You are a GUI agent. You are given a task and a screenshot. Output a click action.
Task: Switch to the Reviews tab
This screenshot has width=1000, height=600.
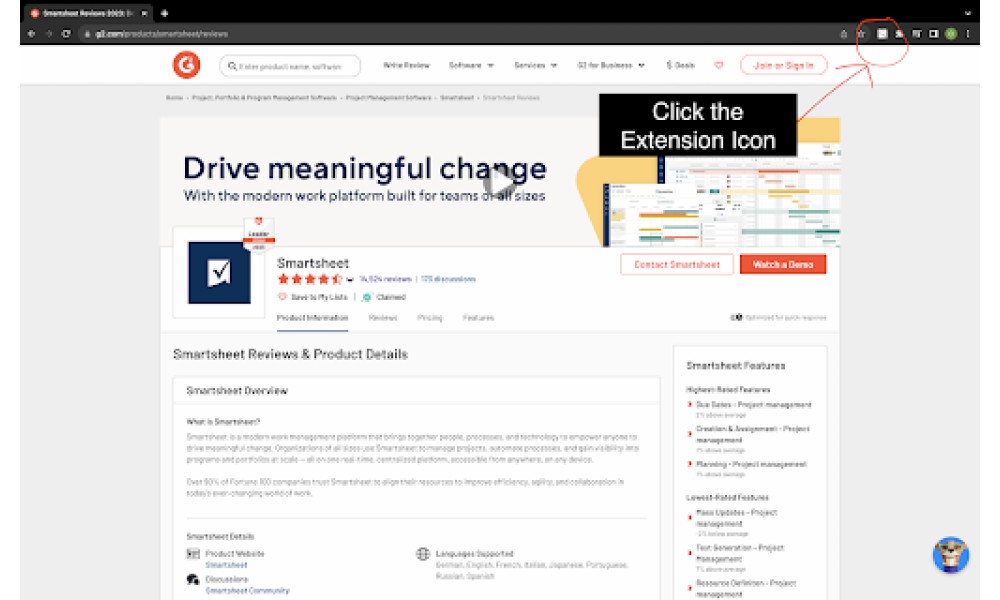click(x=383, y=318)
